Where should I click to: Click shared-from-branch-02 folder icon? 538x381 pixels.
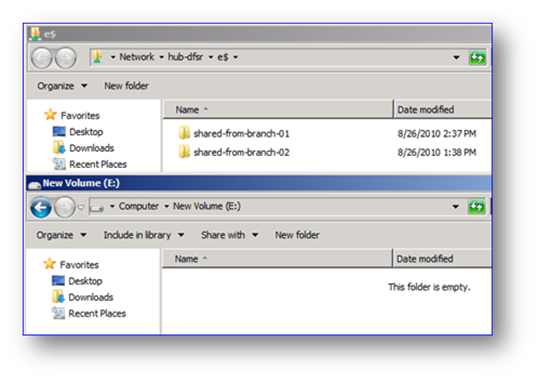click(x=184, y=152)
